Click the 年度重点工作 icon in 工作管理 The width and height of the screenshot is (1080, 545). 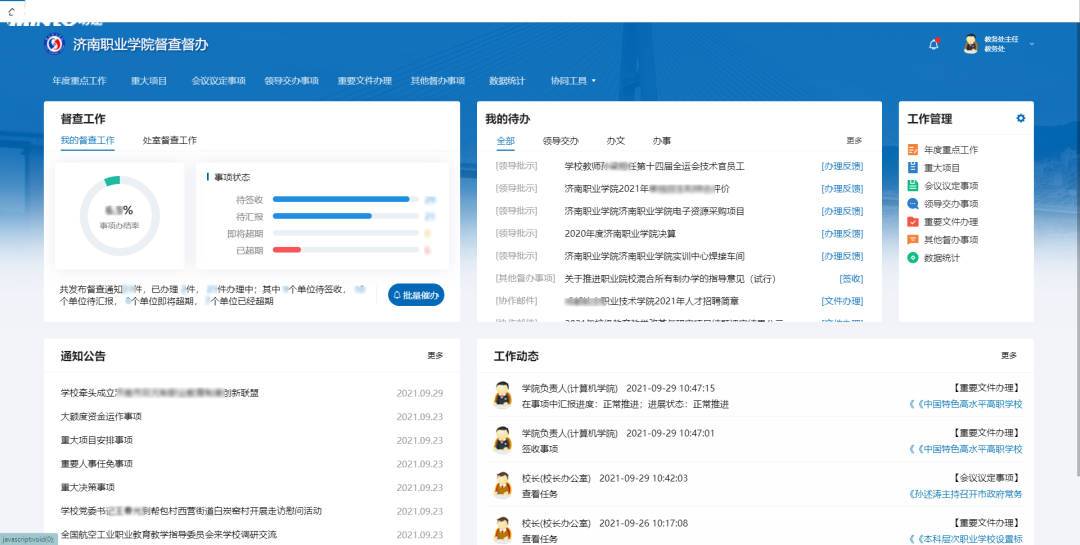[x=913, y=150]
